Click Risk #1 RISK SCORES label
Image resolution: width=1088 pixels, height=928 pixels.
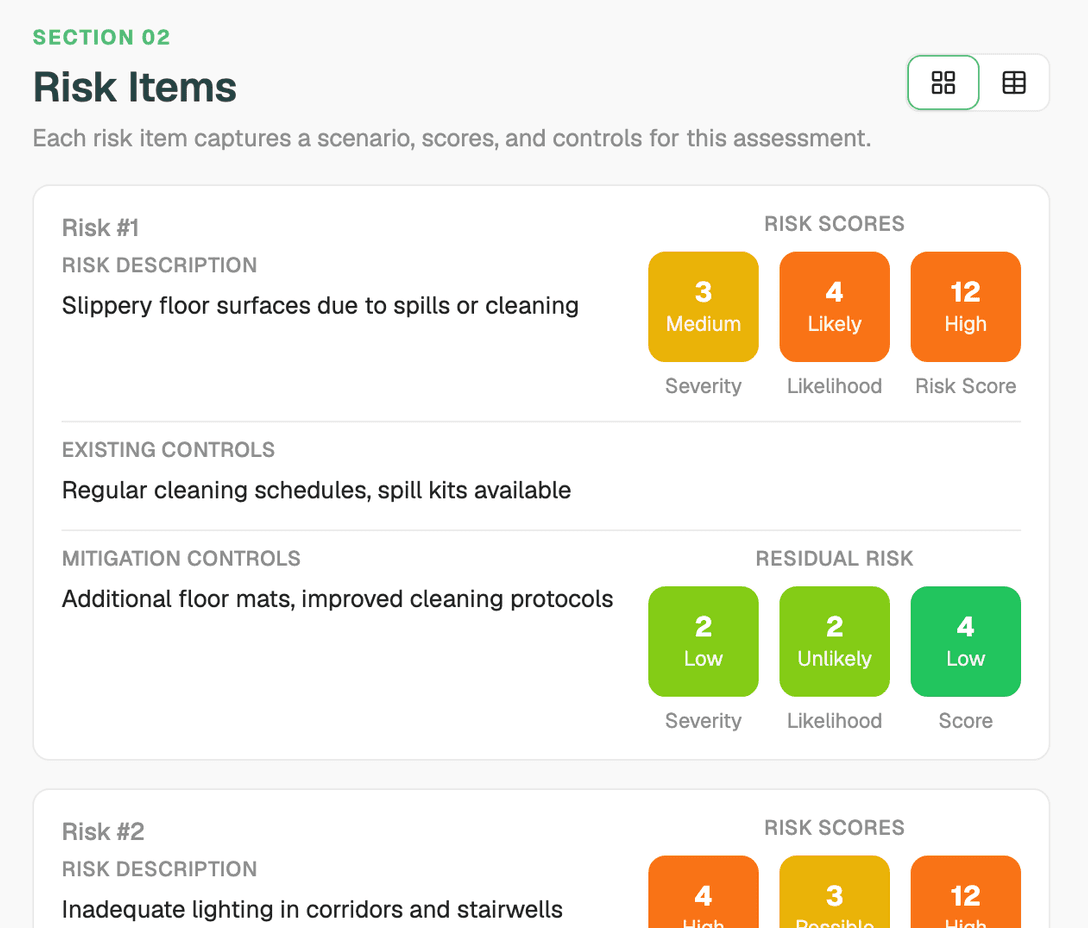coord(834,224)
